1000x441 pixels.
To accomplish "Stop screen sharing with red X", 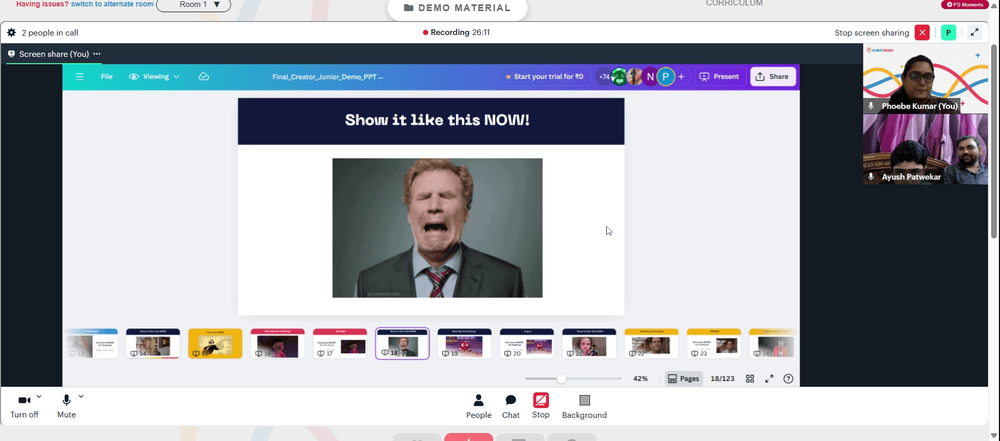I will (x=922, y=33).
